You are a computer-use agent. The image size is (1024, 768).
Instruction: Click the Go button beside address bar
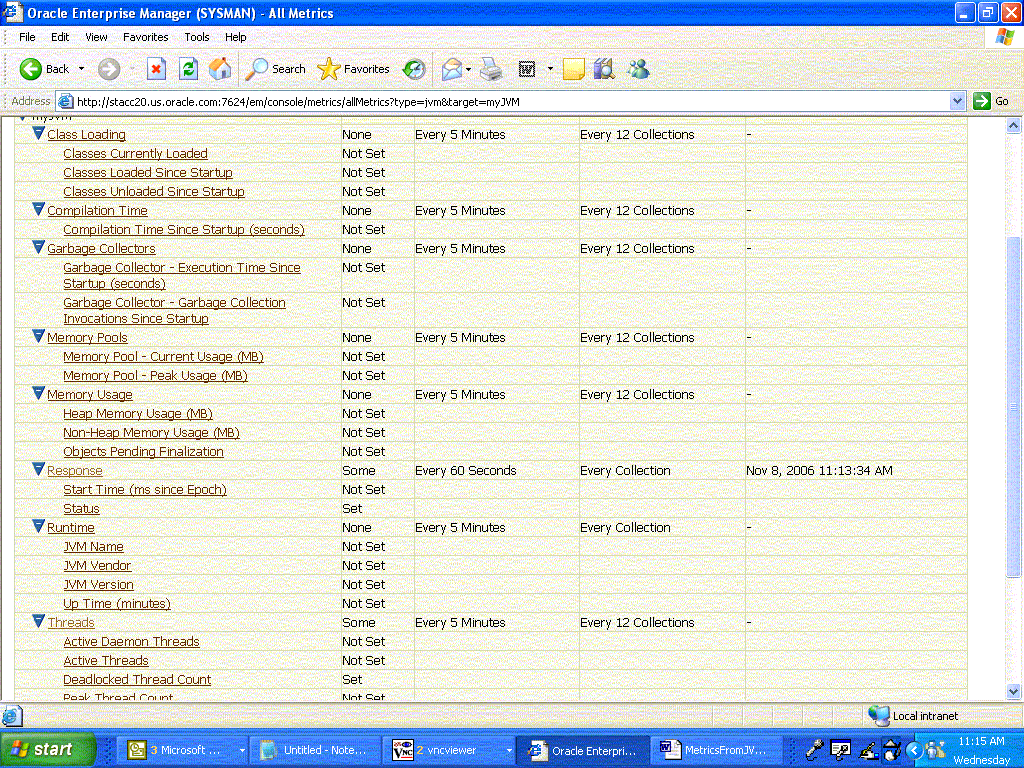pos(991,101)
